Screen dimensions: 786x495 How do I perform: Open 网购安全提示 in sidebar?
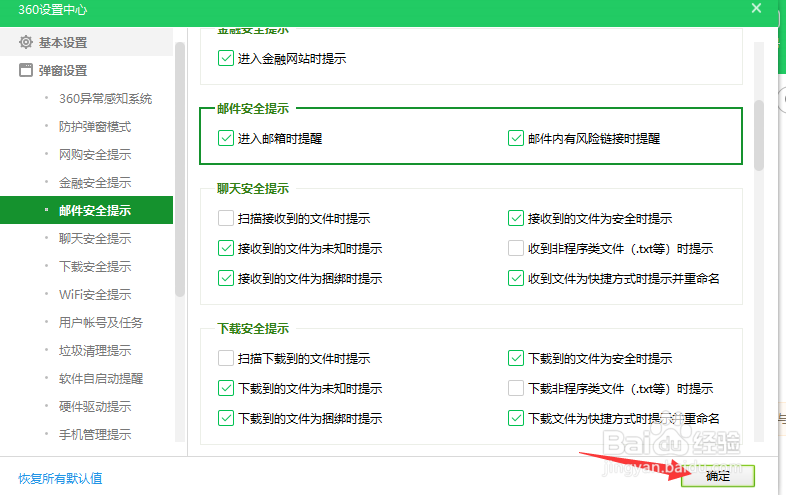[x=95, y=154]
